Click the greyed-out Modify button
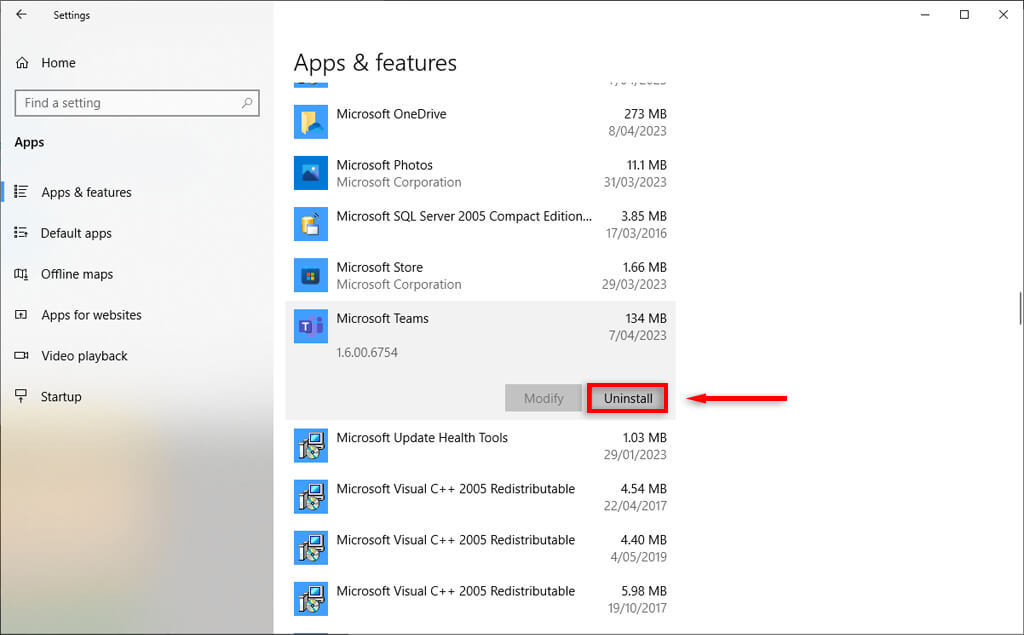The width and height of the screenshot is (1024, 635). (543, 398)
